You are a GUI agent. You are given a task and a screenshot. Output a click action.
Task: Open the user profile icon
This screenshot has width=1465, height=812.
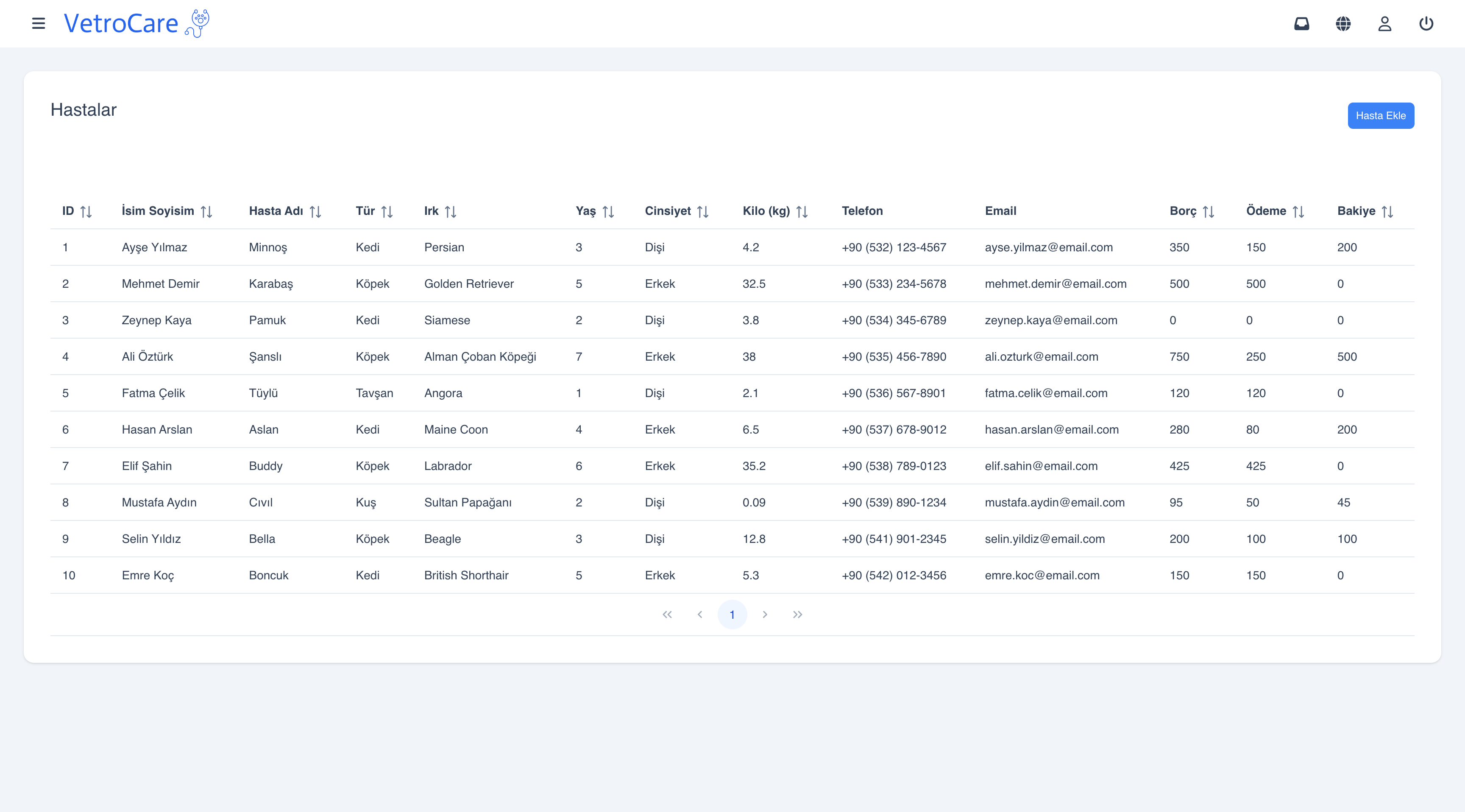[1384, 23]
